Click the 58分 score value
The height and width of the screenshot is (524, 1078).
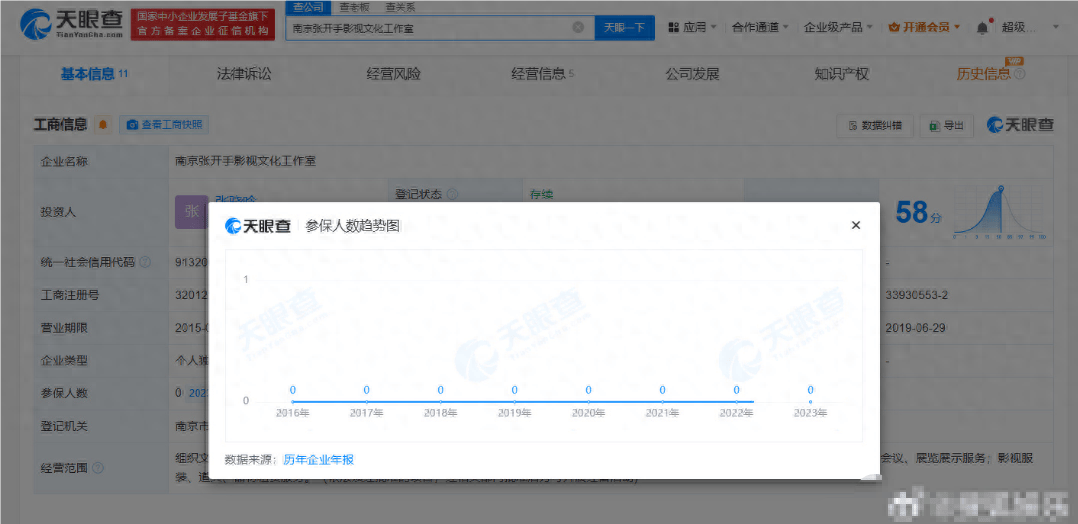pos(919,213)
